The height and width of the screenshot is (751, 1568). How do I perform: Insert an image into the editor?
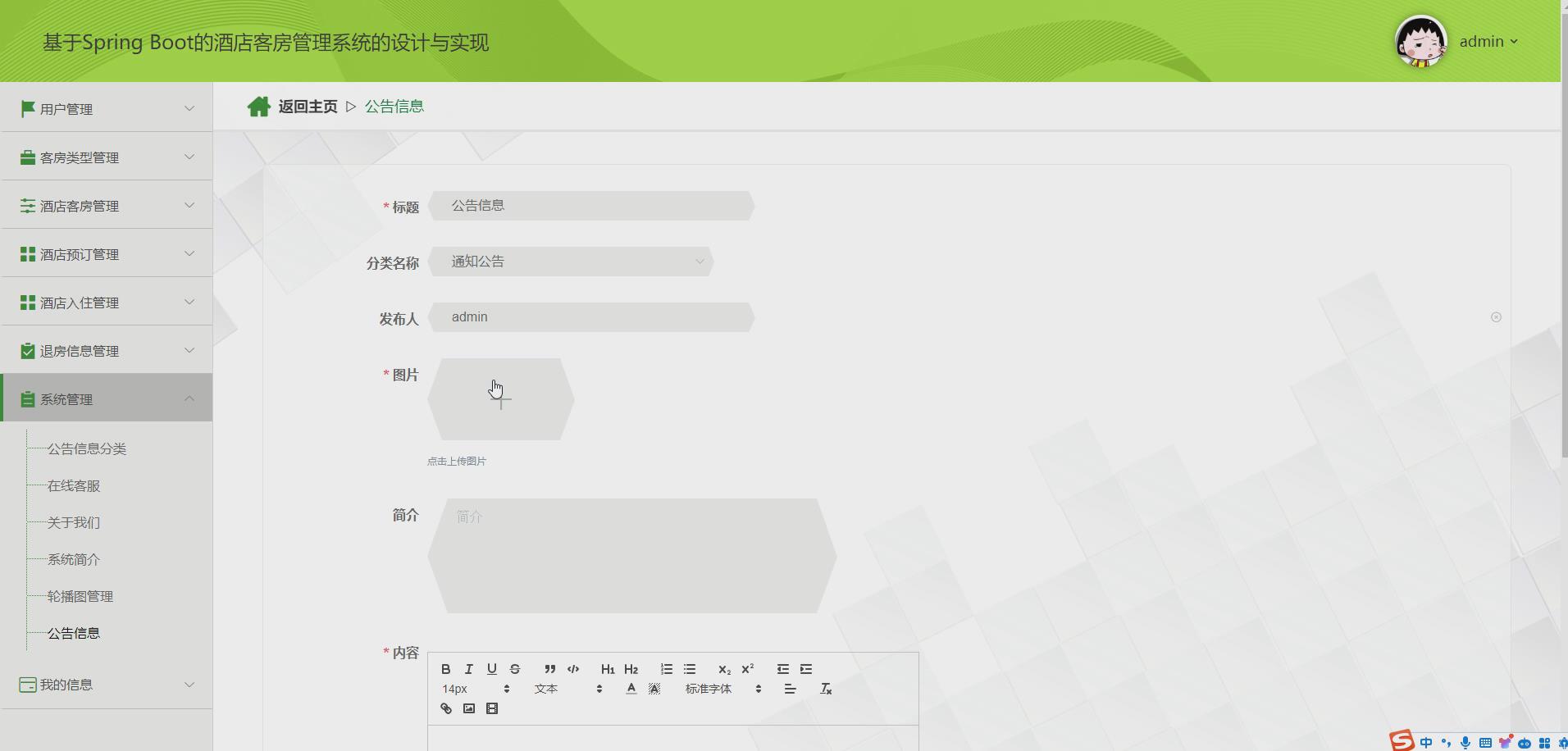pyautogui.click(x=469, y=708)
